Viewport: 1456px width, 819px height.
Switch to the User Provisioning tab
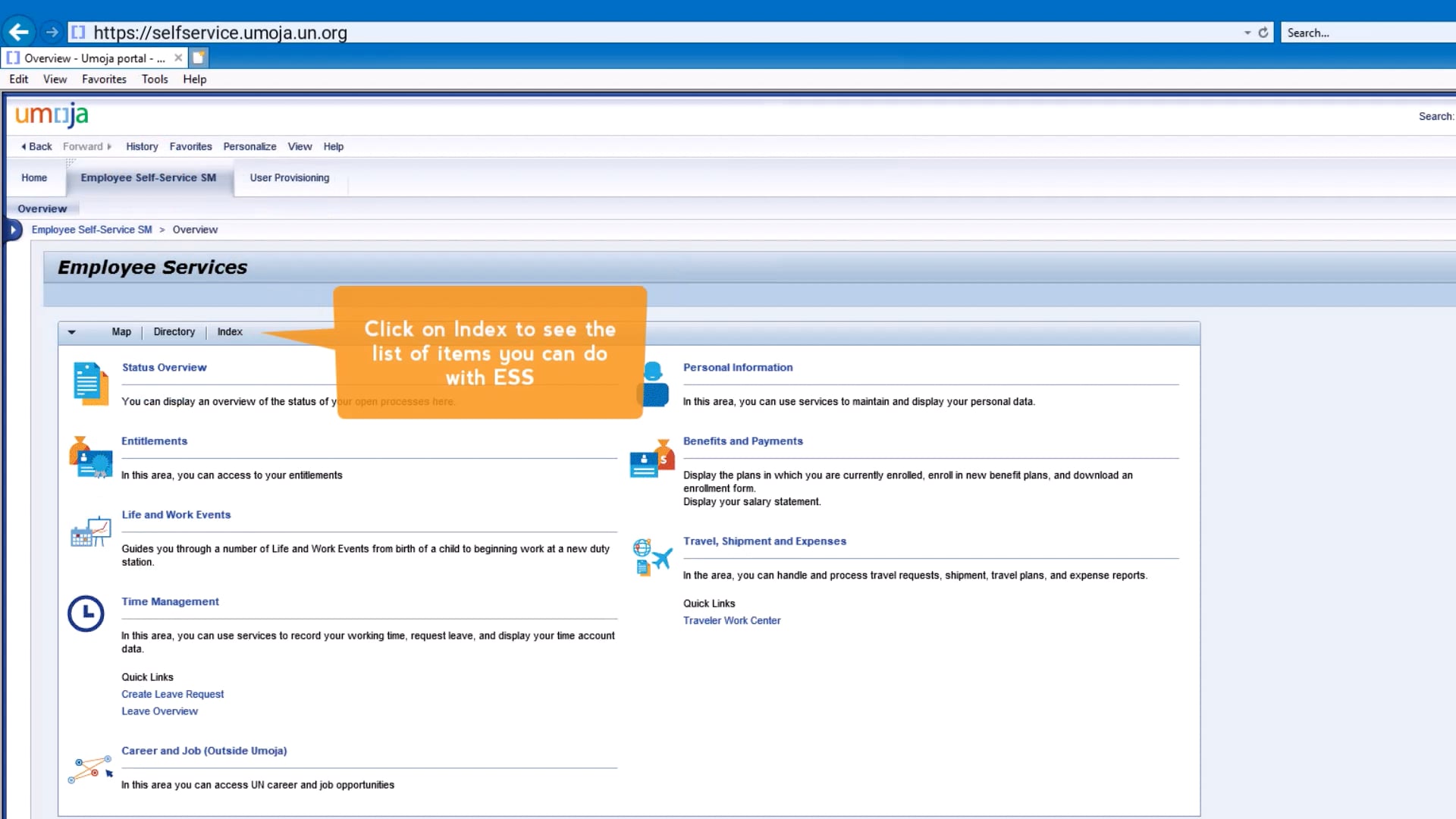289,177
